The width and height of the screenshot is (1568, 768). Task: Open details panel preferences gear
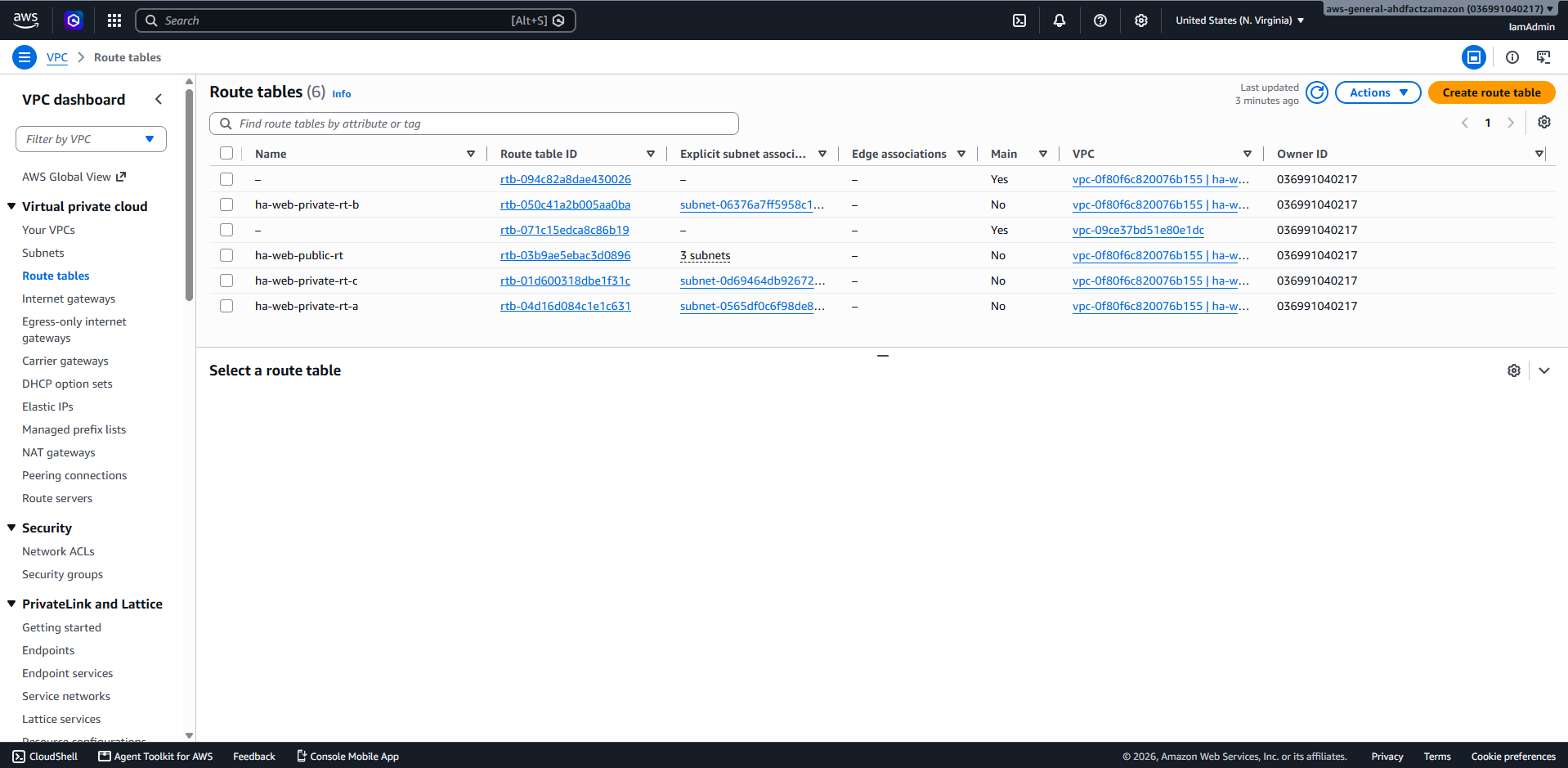click(x=1514, y=371)
